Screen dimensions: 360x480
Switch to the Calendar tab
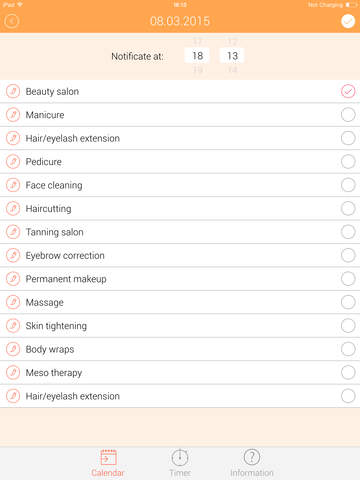pos(108,463)
